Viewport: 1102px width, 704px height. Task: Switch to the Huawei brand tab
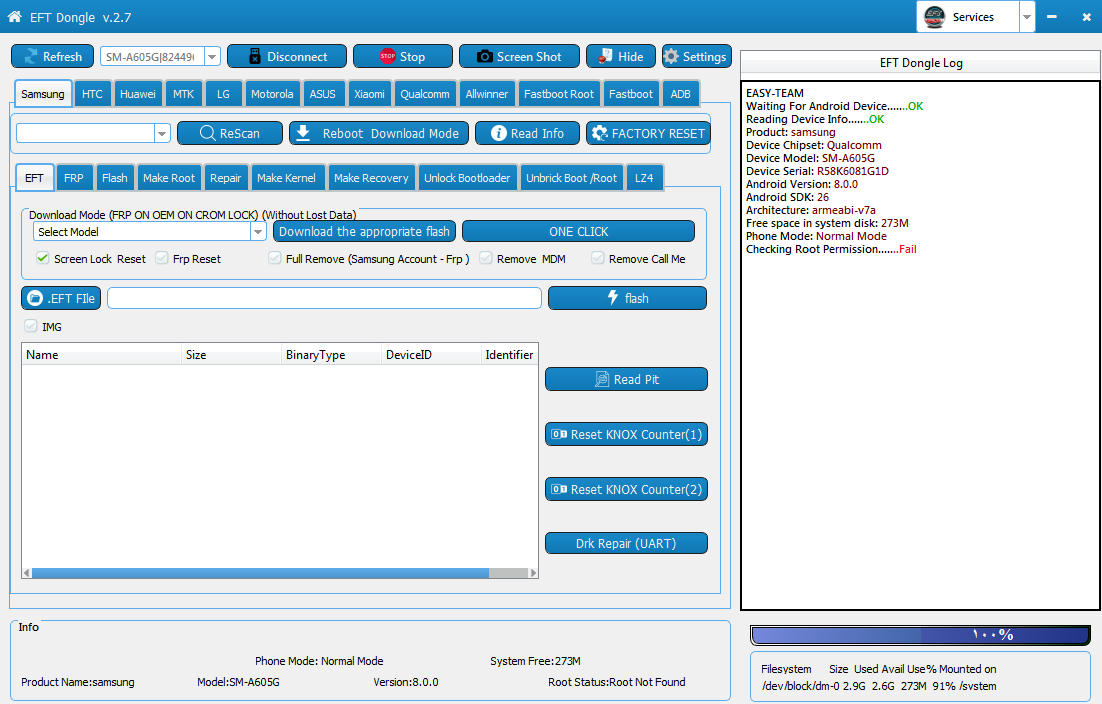138,93
